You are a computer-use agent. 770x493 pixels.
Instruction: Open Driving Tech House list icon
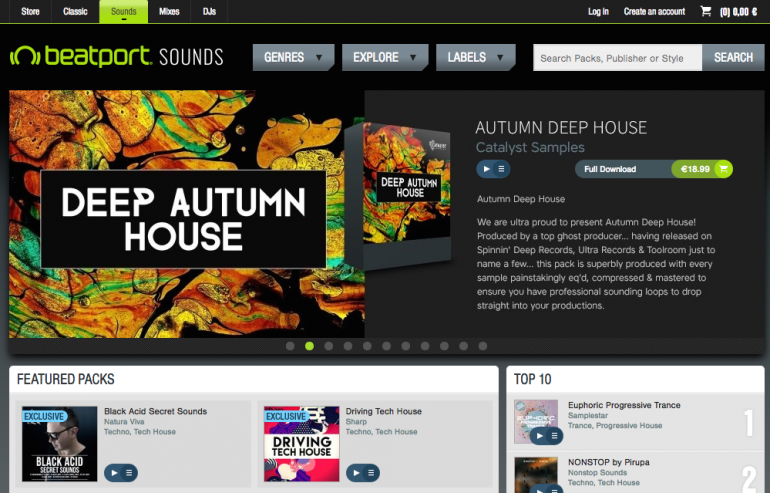click(371, 473)
